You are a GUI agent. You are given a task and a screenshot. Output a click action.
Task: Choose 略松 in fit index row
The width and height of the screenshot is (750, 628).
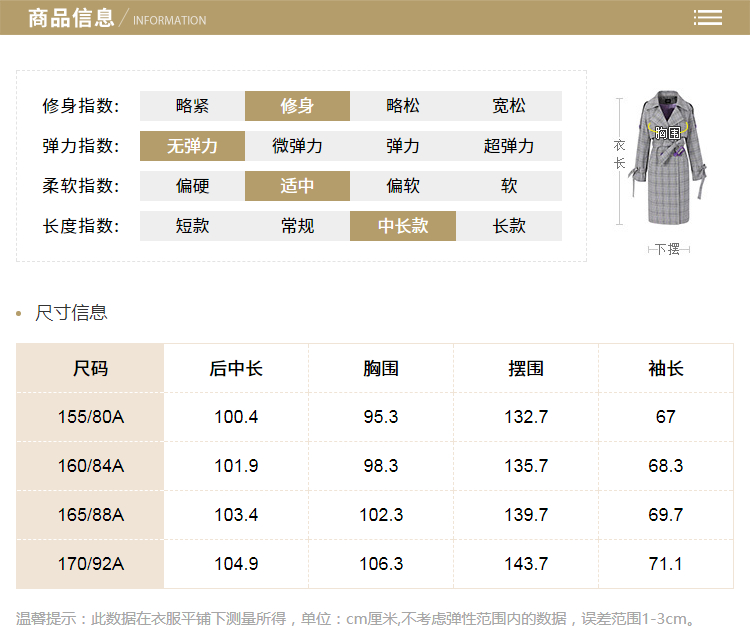point(403,106)
